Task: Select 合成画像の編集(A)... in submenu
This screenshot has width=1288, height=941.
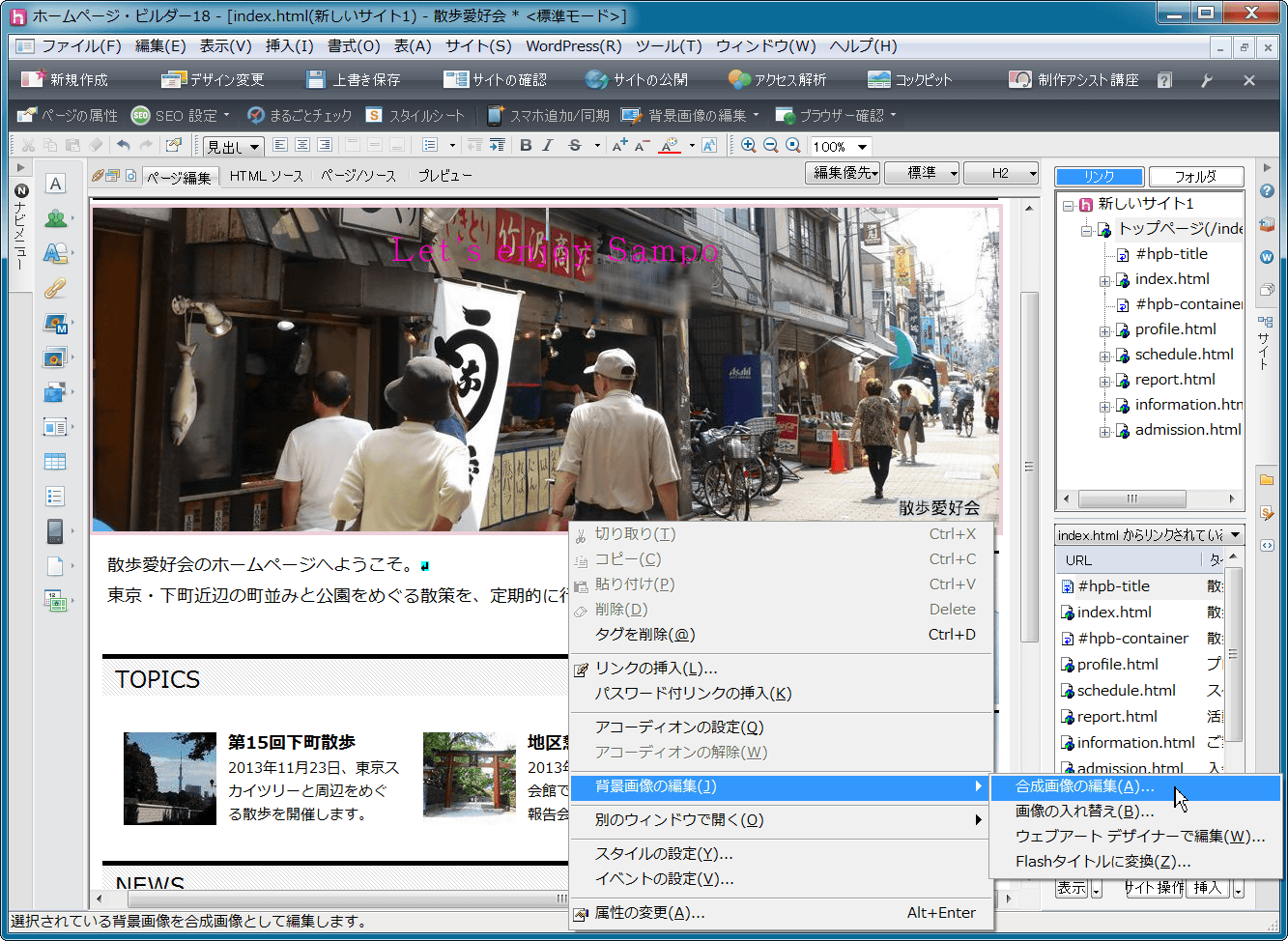Action: pos(1135,786)
